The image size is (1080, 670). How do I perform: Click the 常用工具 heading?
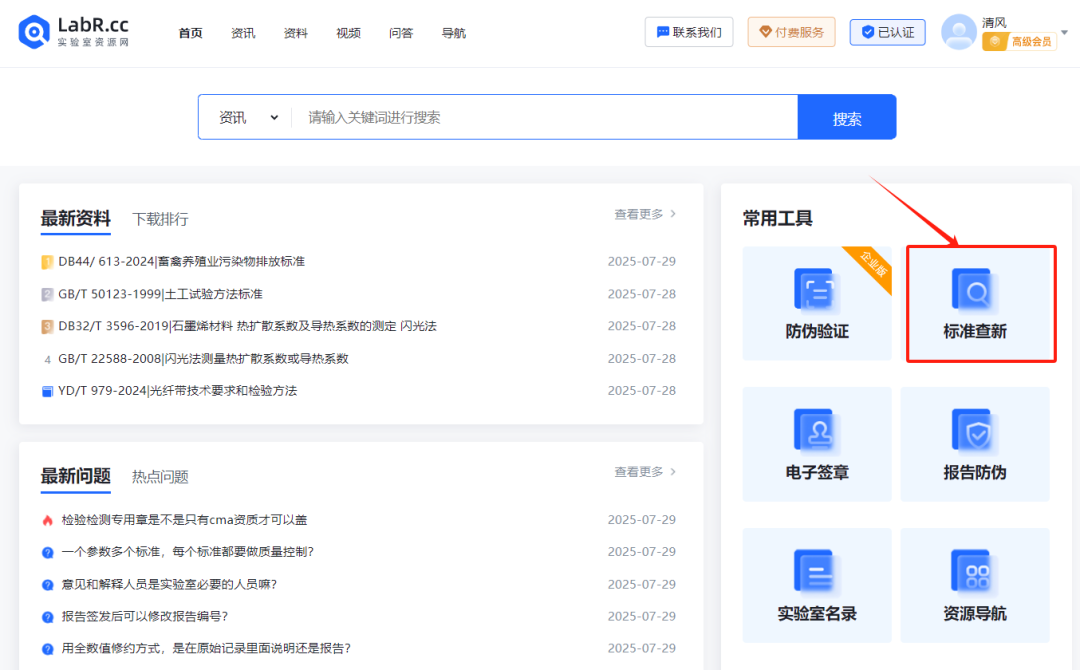[778, 218]
